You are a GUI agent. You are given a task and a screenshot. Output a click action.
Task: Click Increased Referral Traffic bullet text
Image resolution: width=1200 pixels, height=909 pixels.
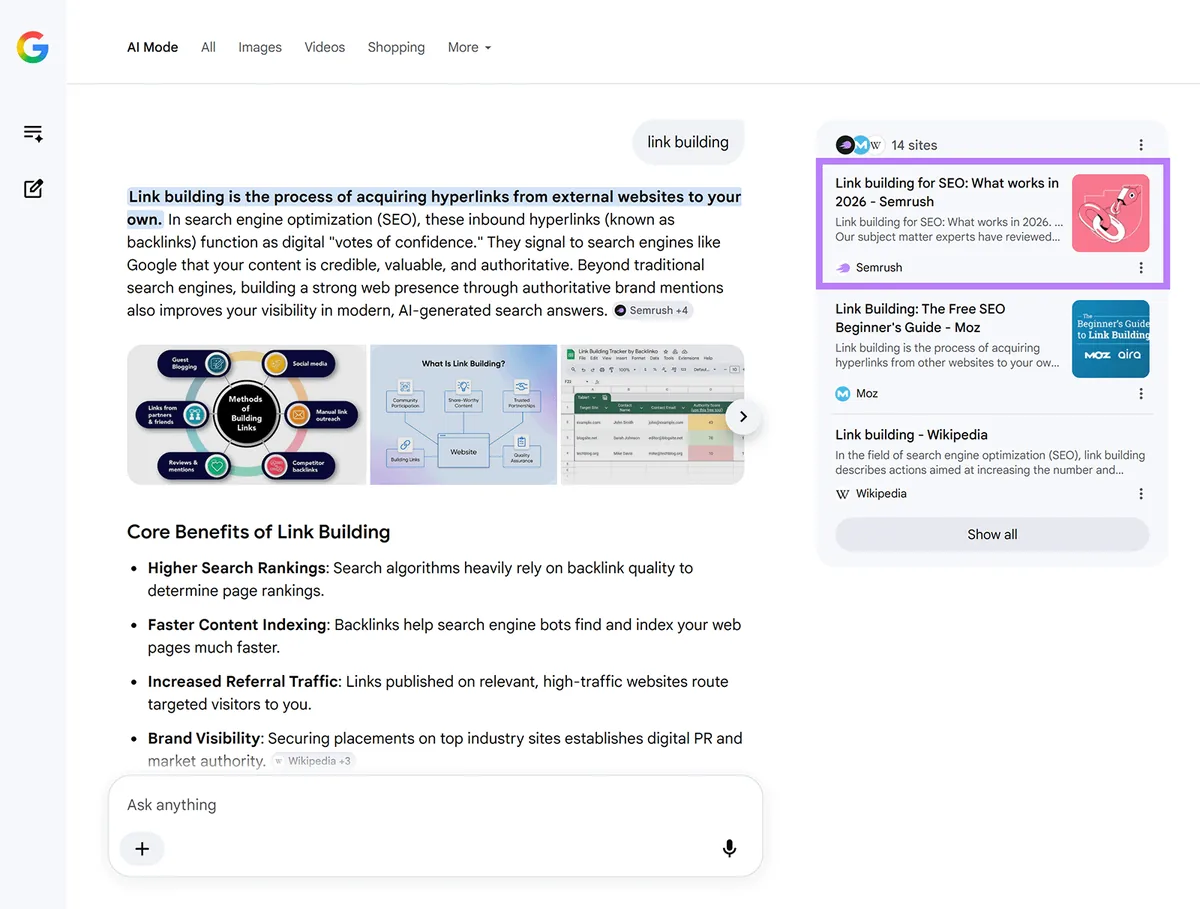(438, 693)
